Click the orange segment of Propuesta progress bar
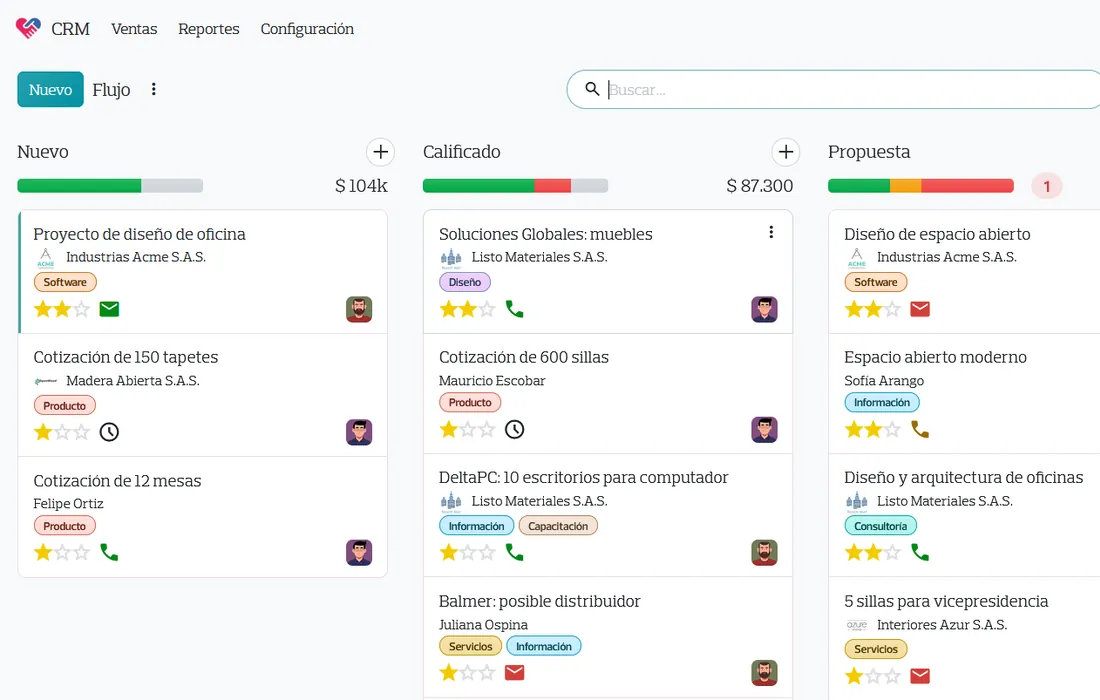This screenshot has height=700, width=1100. (906, 186)
